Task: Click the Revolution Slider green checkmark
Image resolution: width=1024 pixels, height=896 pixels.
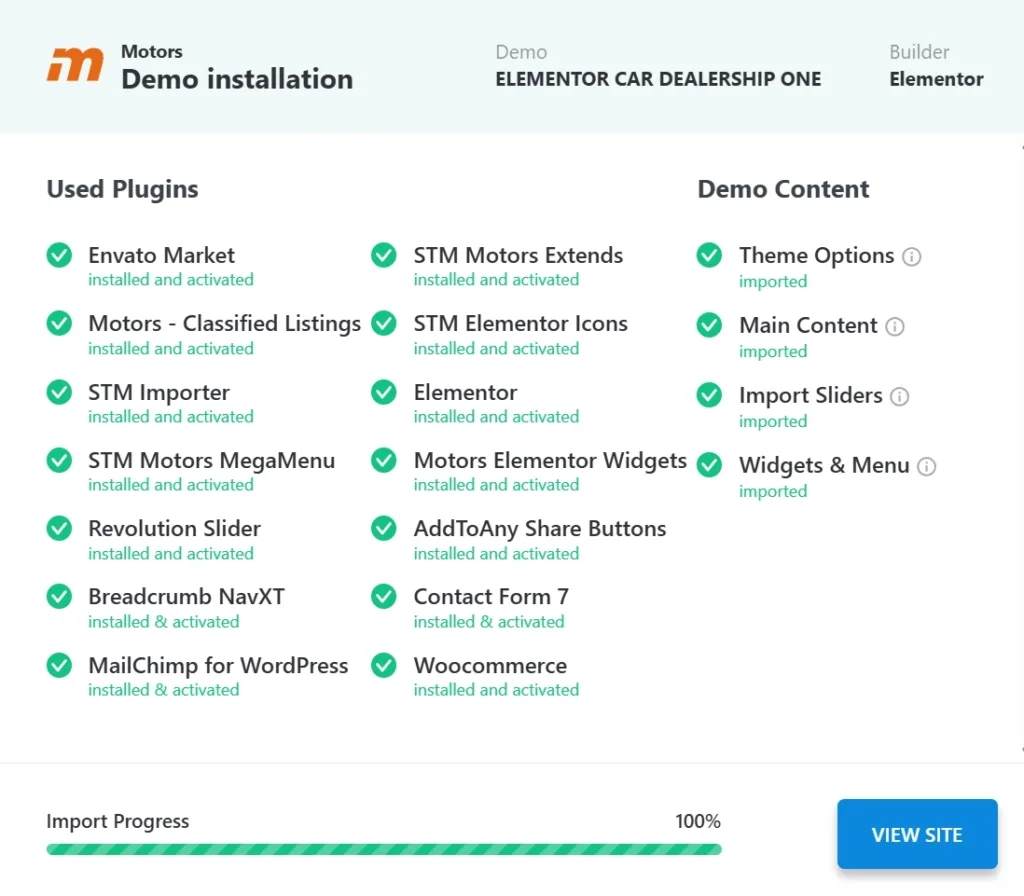Action: pos(59,529)
